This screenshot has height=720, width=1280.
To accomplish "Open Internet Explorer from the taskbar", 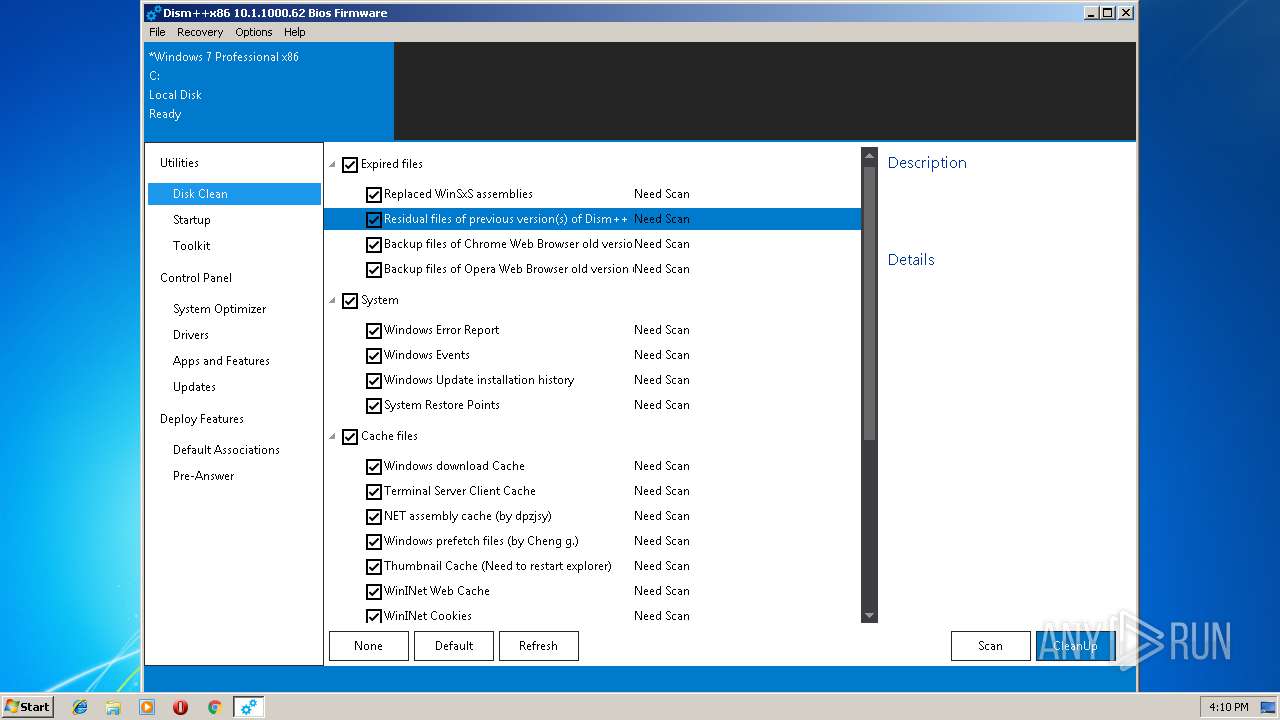I will click(80, 707).
